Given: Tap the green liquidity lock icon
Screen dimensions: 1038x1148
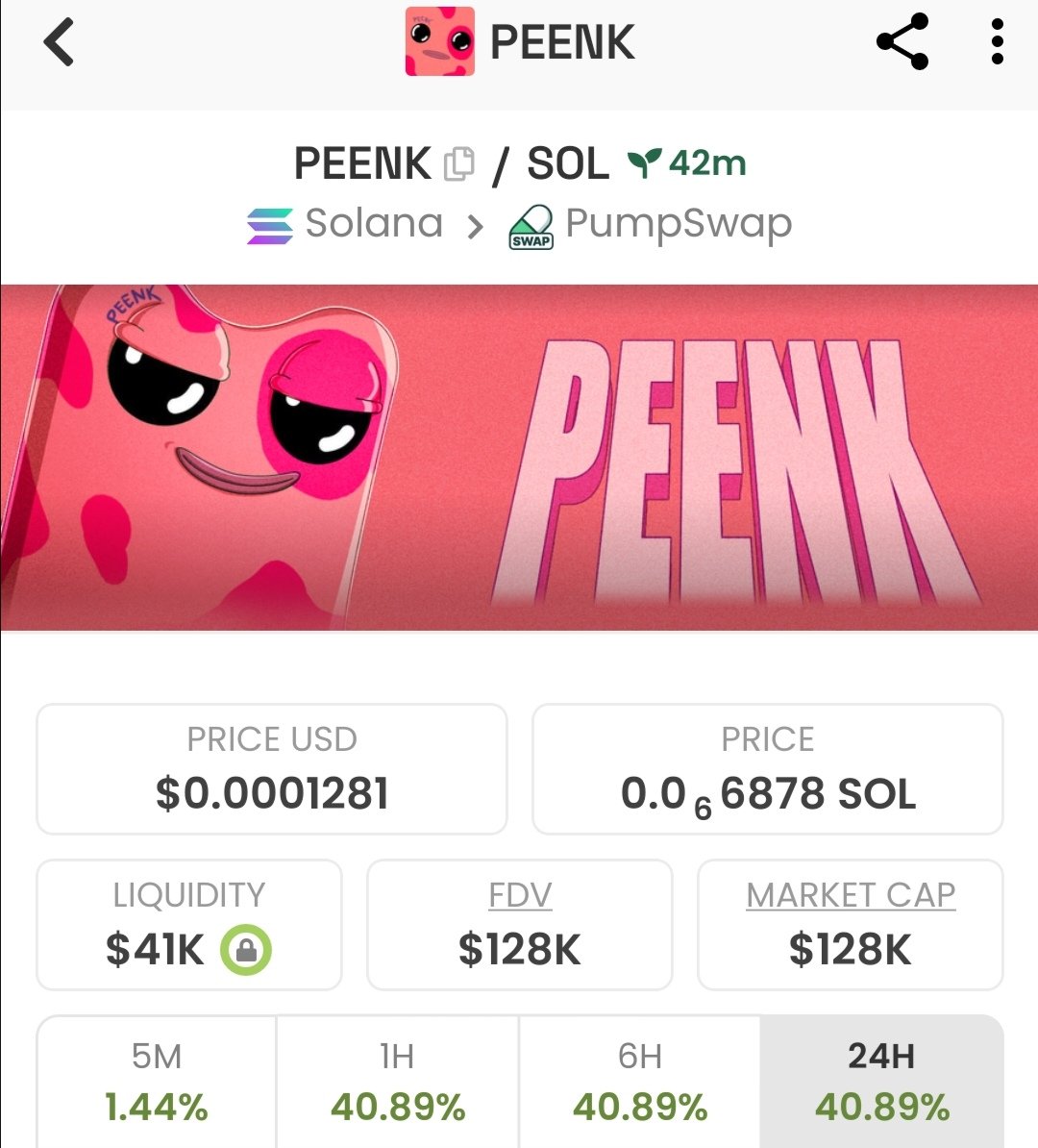Looking at the screenshot, I should (246, 950).
